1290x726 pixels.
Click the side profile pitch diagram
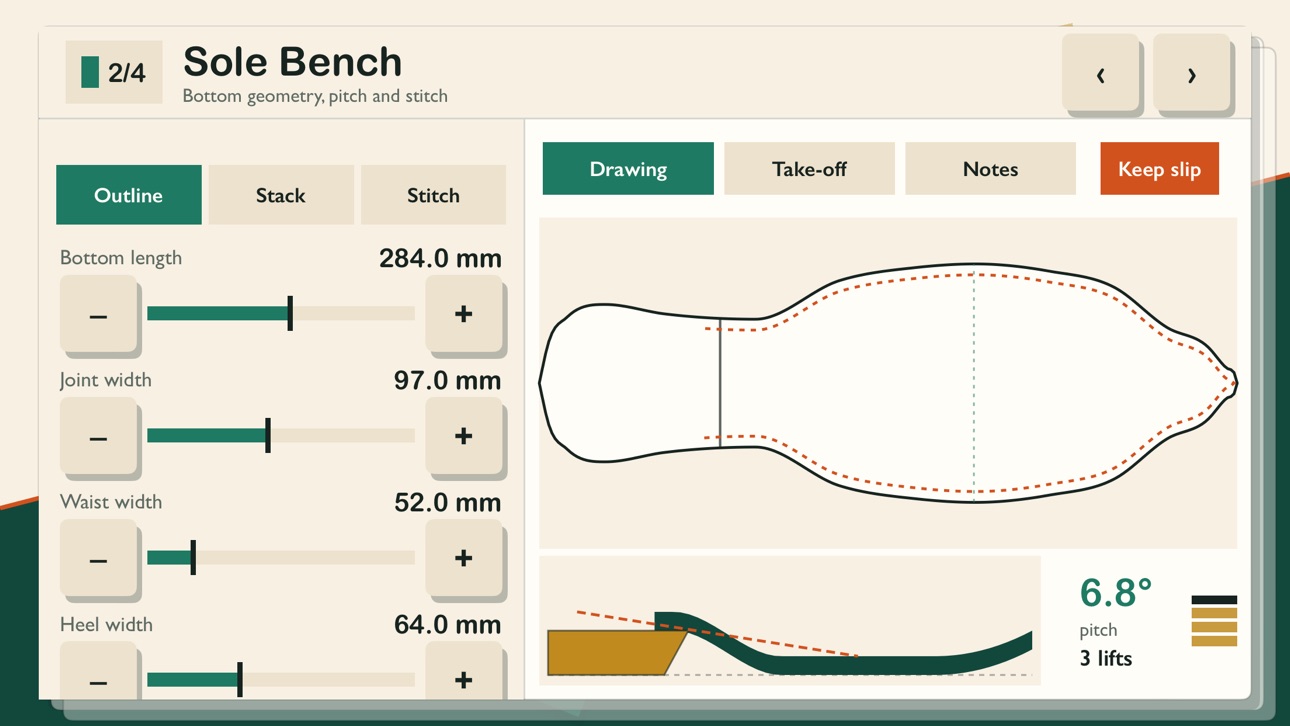(x=790, y=621)
